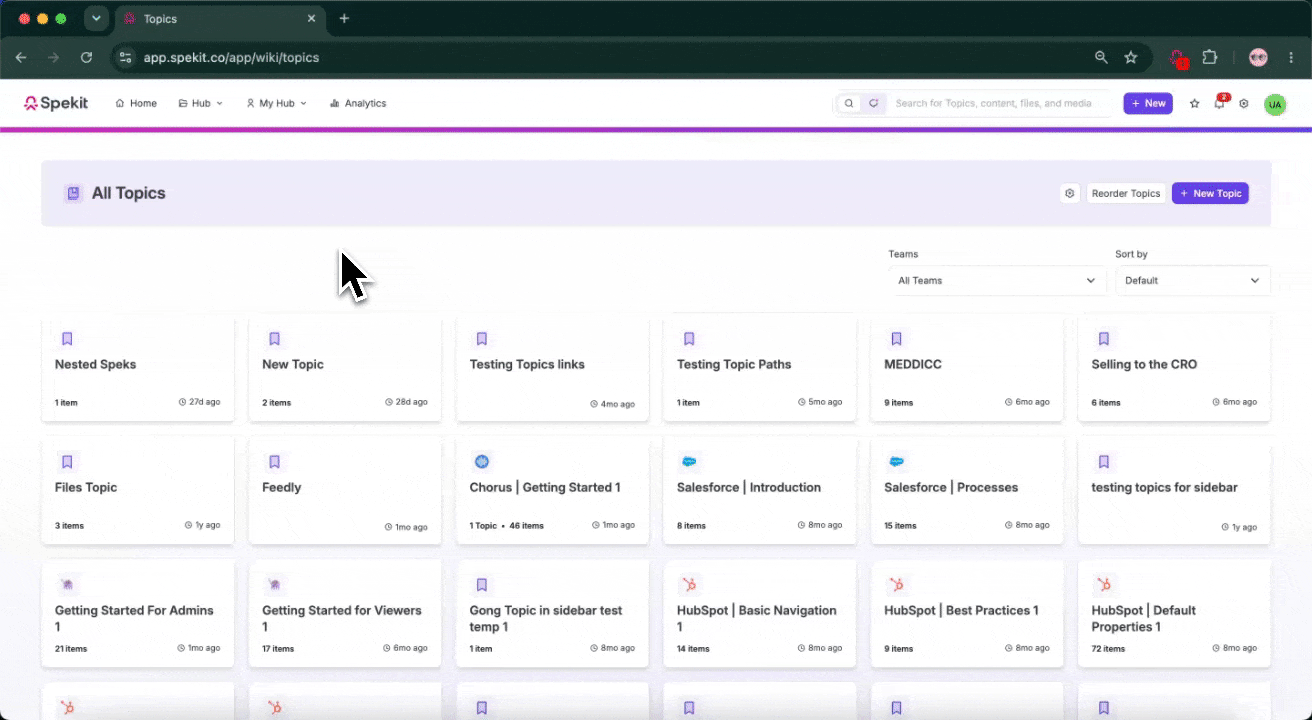Open the UA user avatar menu
Image resolution: width=1312 pixels, height=720 pixels.
1274,104
